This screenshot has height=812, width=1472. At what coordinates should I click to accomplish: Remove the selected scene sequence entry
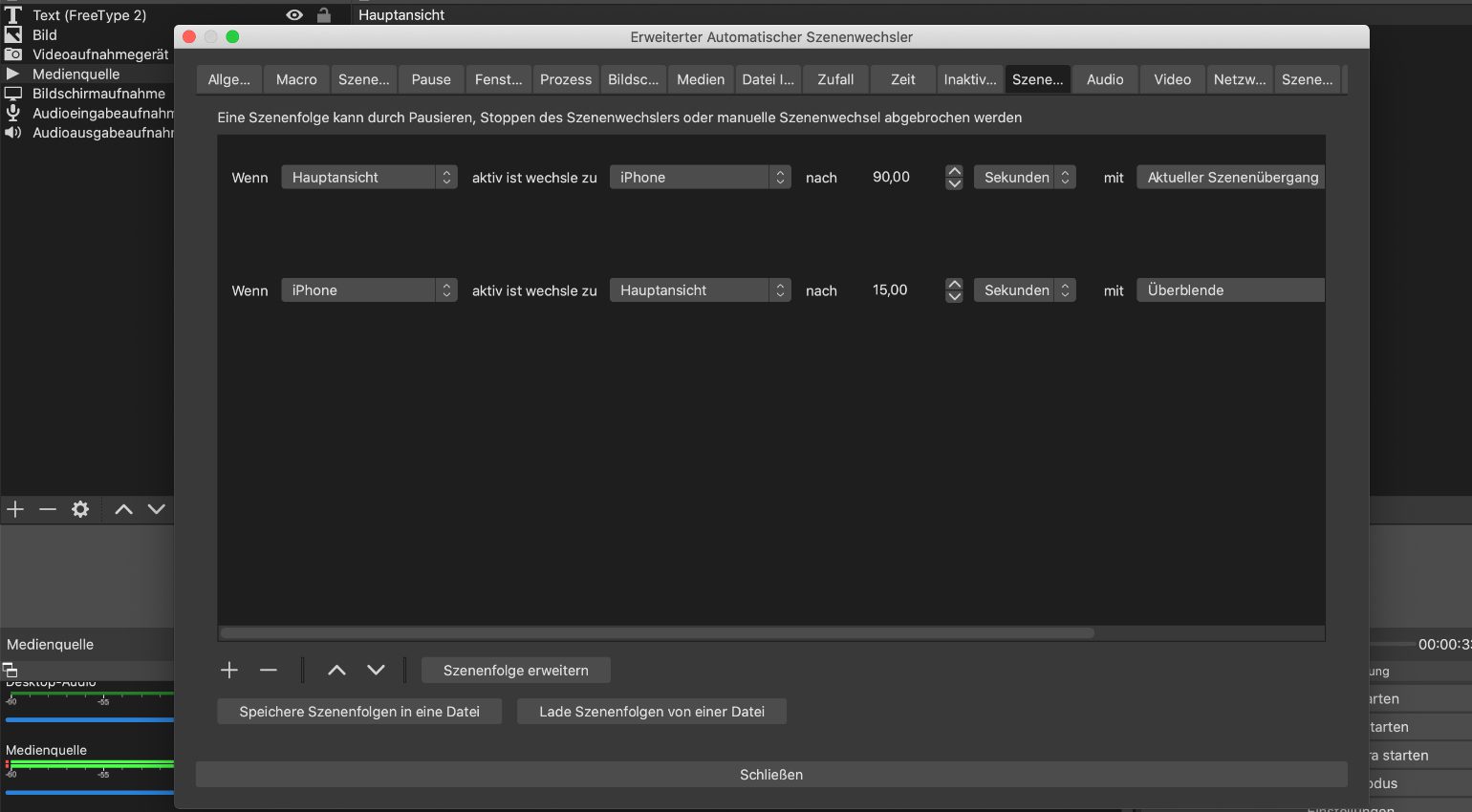[x=269, y=671]
